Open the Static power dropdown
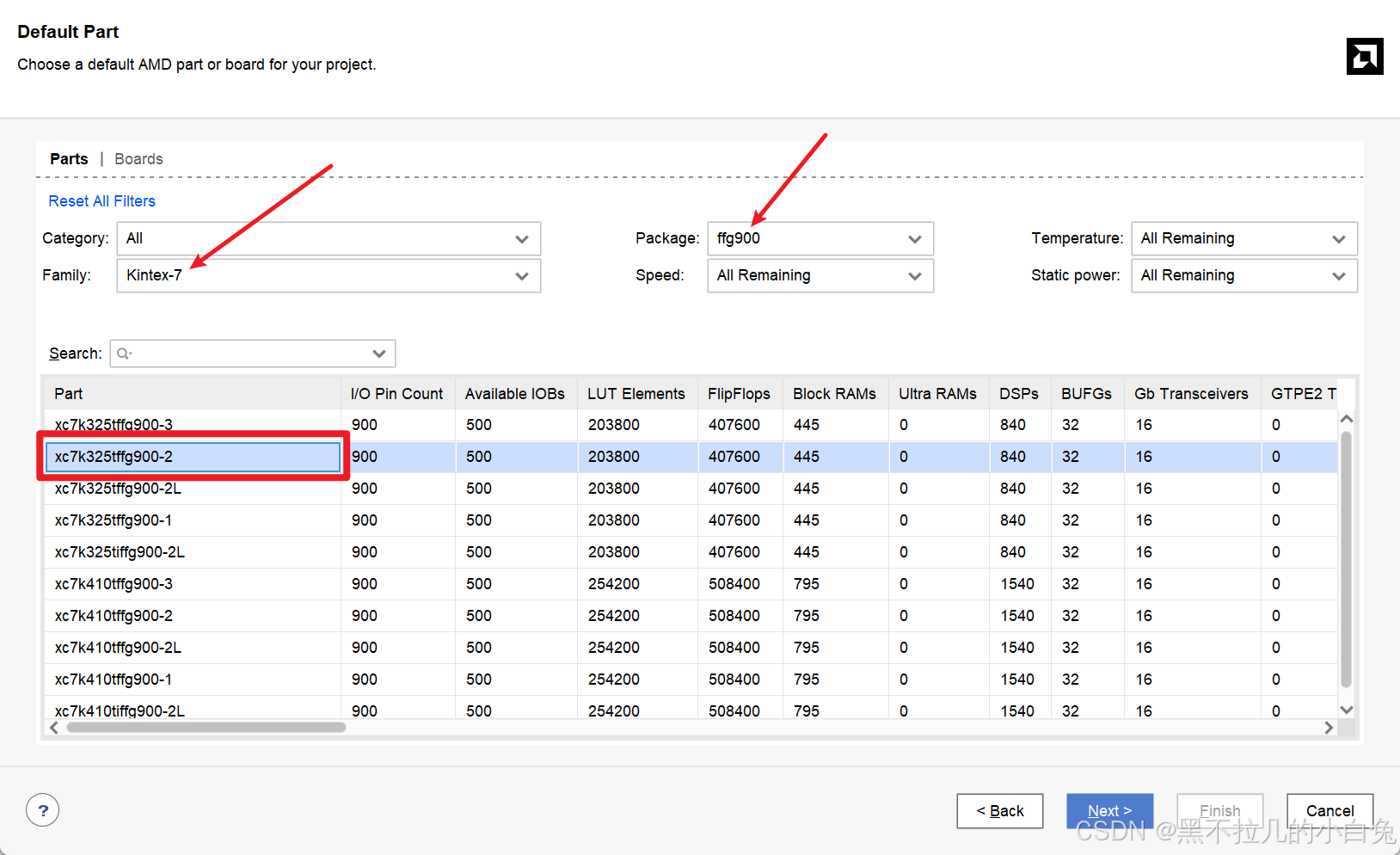 [1244, 276]
